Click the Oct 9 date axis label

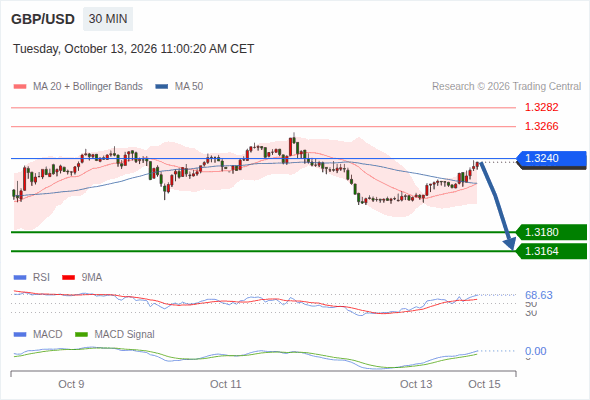coord(71,384)
